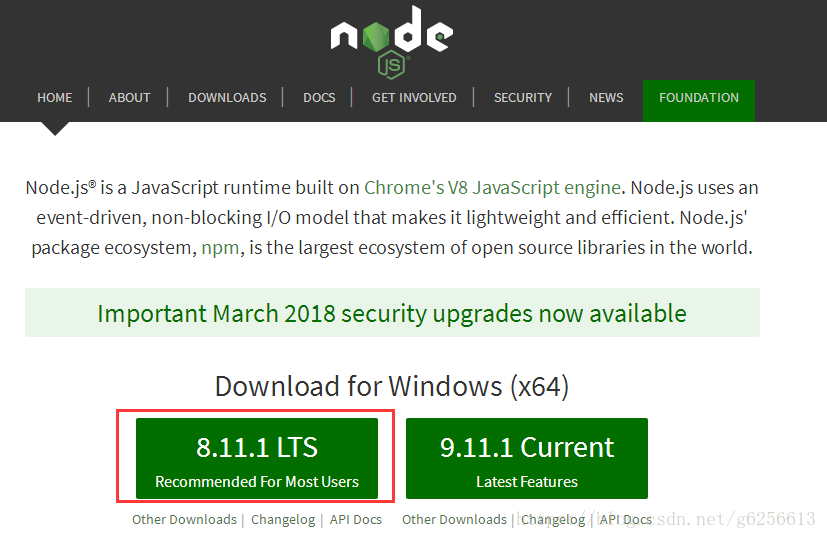
Task: Open Other Downloads under 8.11.1 LTS
Action: coord(184,519)
